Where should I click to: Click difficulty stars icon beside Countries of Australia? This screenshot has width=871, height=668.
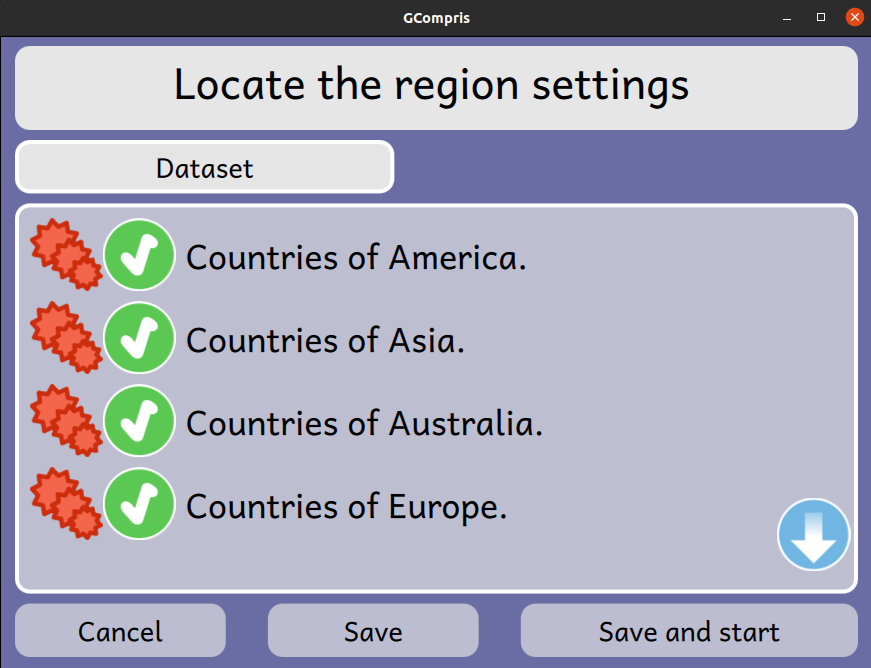(x=66, y=420)
